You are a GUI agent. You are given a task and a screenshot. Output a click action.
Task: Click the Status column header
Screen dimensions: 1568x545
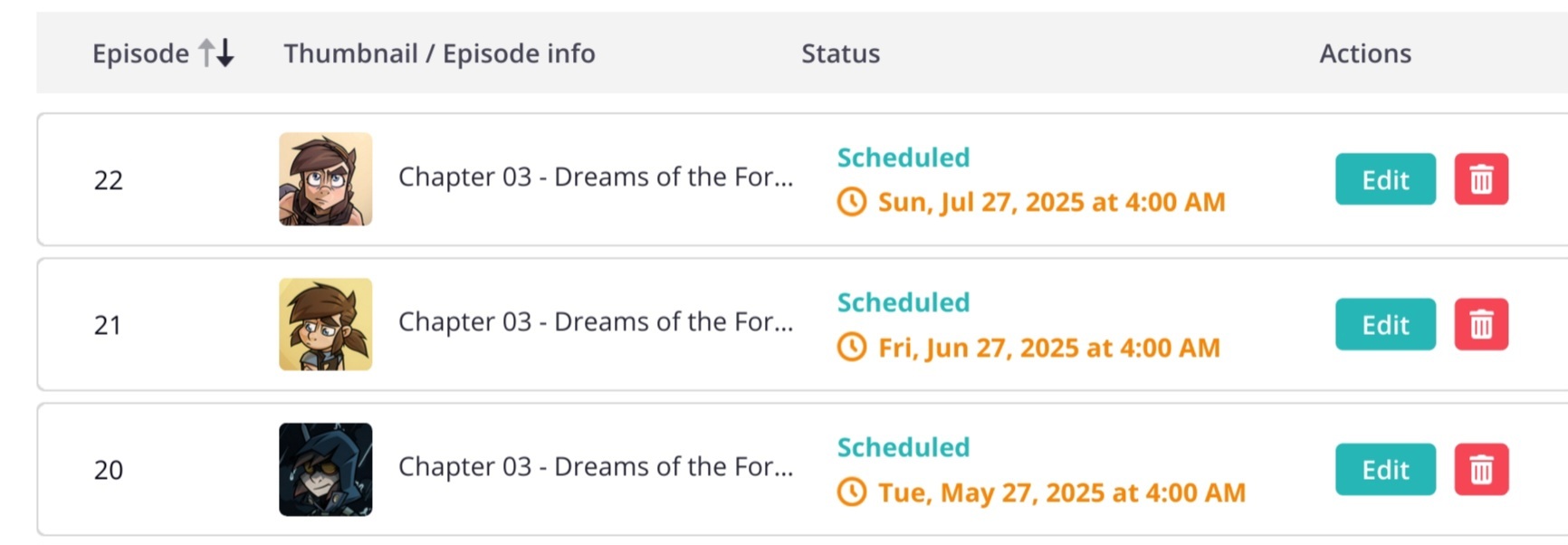(840, 53)
